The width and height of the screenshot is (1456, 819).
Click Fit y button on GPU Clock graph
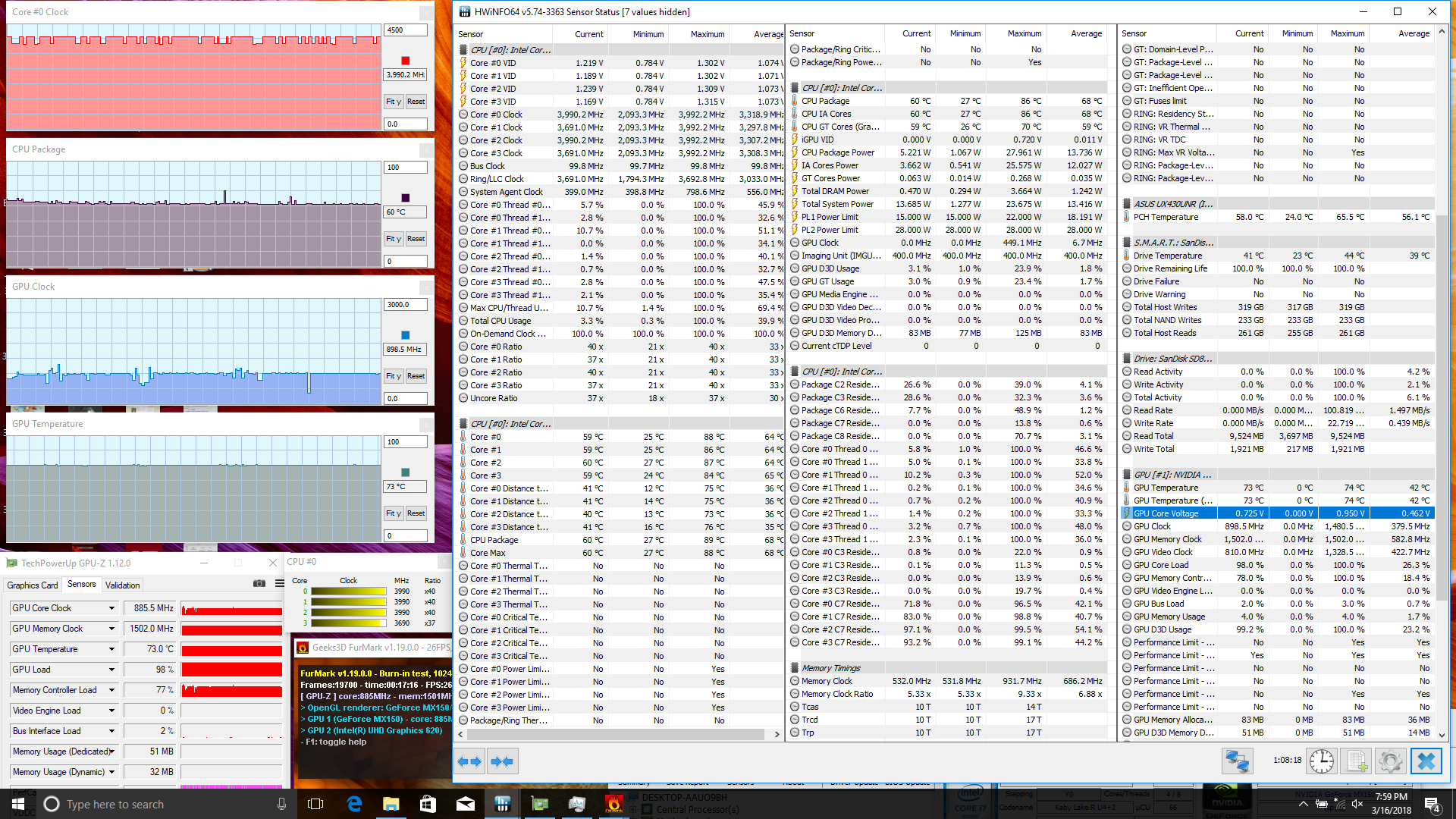[x=393, y=376]
